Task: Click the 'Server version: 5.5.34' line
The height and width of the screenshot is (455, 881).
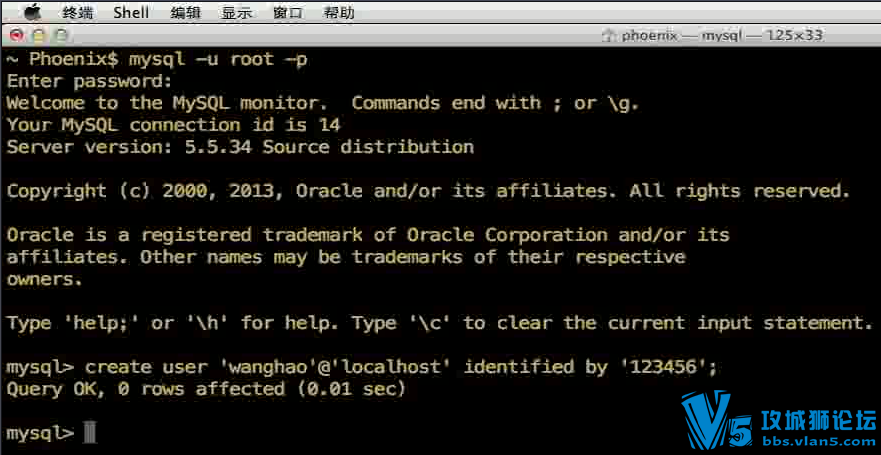Action: tap(240, 147)
